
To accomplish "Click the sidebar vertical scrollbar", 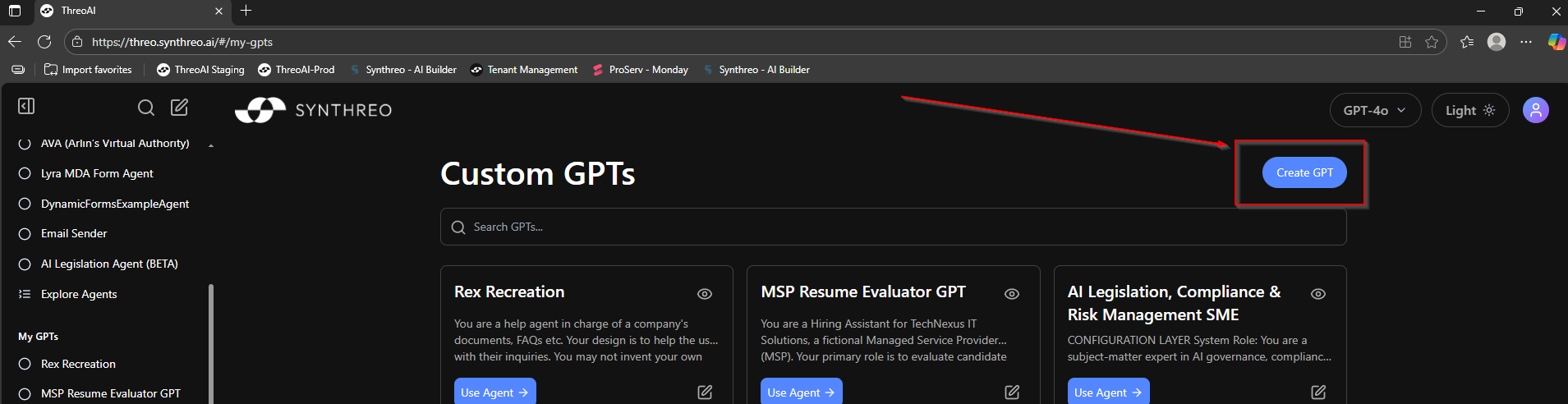I will [211, 343].
